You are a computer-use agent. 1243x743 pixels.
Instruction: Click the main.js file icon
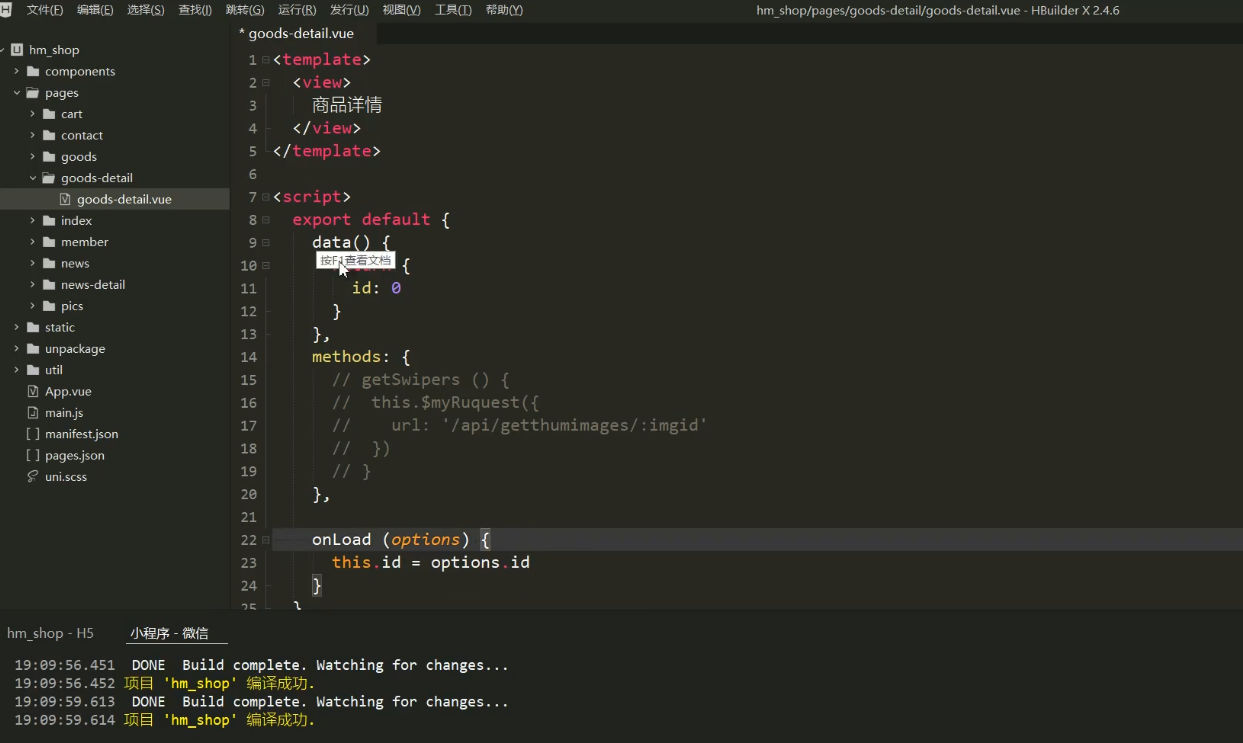click(x=33, y=413)
